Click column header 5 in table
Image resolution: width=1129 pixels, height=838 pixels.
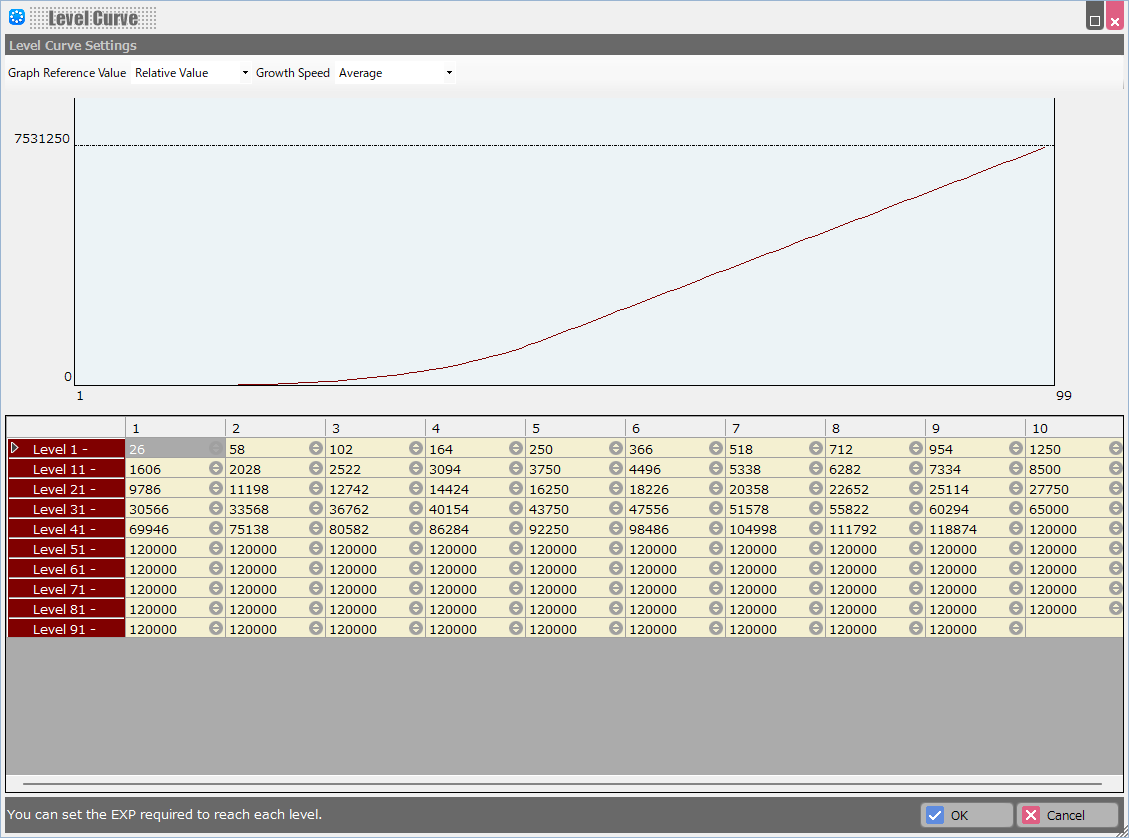[x=575, y=428]
